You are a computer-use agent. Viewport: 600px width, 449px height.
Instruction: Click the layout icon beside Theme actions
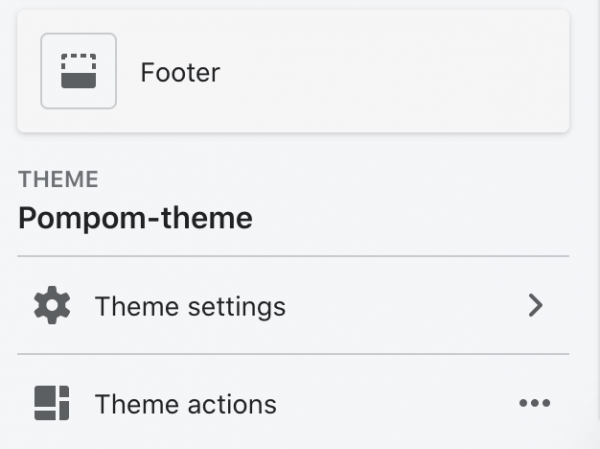(x=52, y=403)
